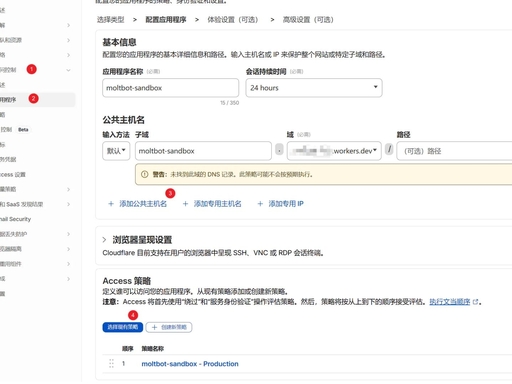The image size is (512, 384).
Task: Focus the 应用程序名称 field containing moltbot-sandbox
Action: coord(171,88)
